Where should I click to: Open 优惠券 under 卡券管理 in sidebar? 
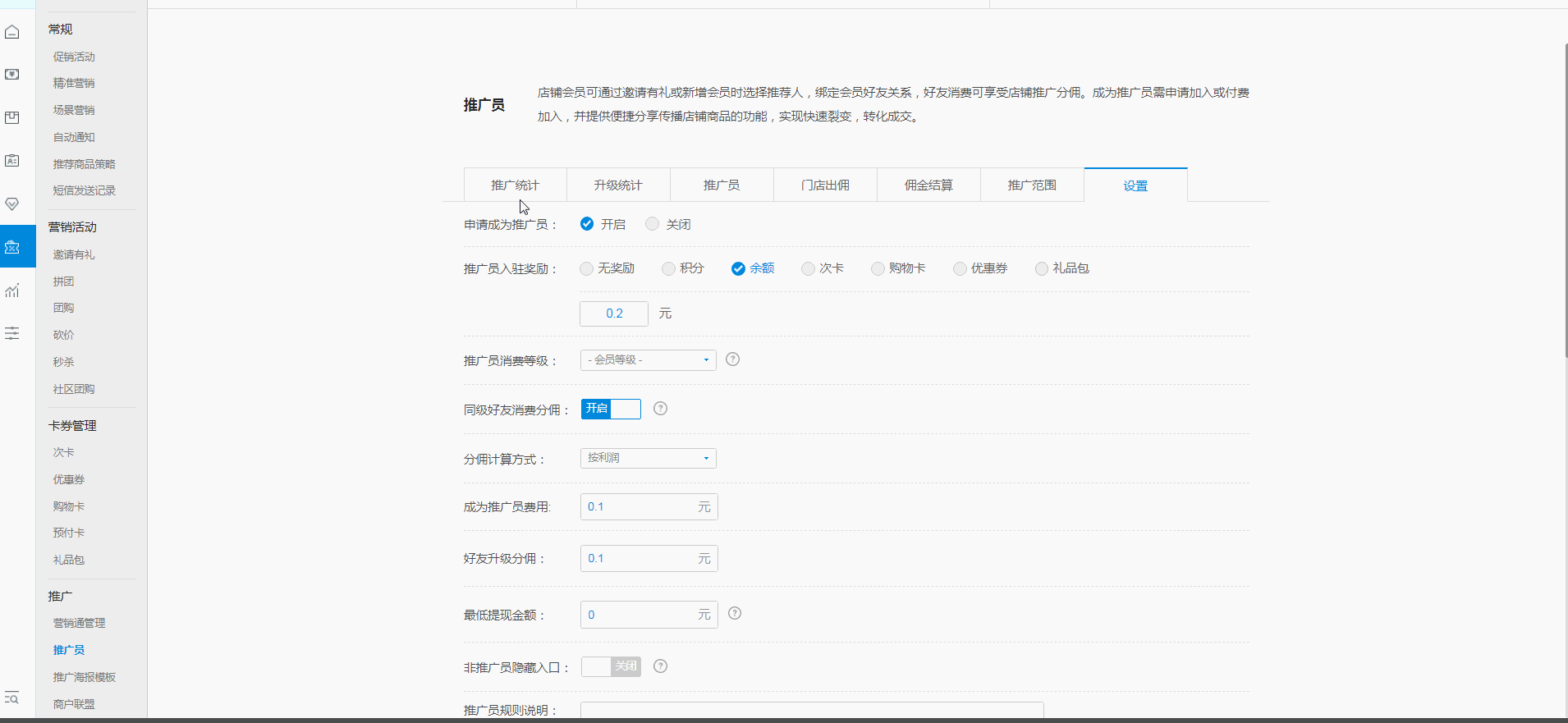tap(69, 479)
